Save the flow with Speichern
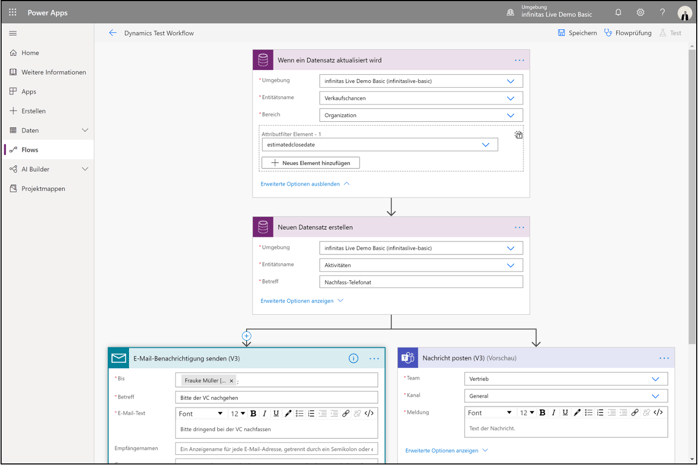Screen dimensions: 700x471 point(577,33)
